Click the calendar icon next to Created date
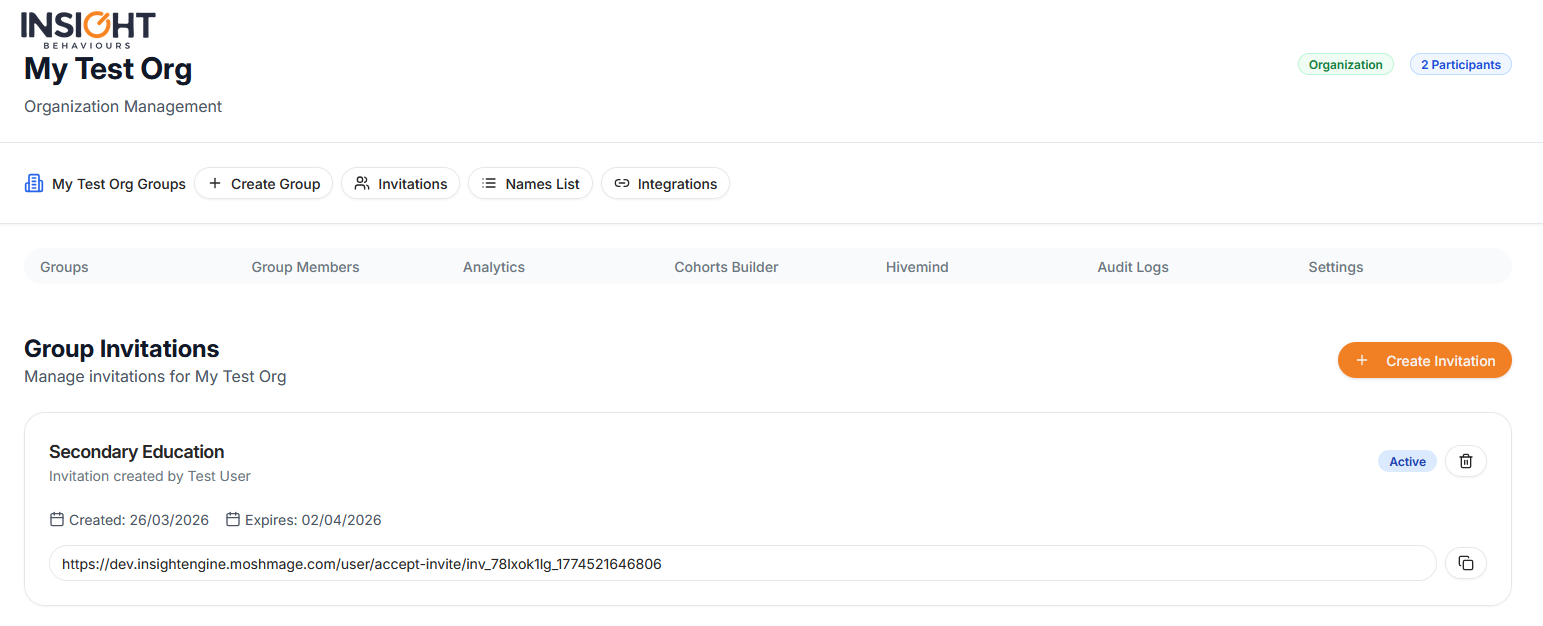1543x626 pixels. coord(57,520)
